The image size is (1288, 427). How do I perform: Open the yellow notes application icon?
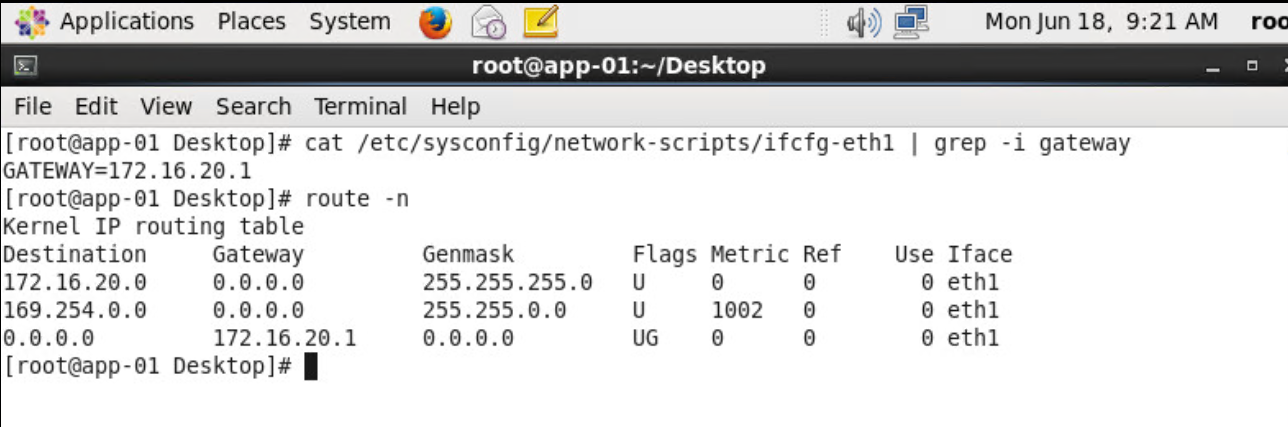[540, 22]
